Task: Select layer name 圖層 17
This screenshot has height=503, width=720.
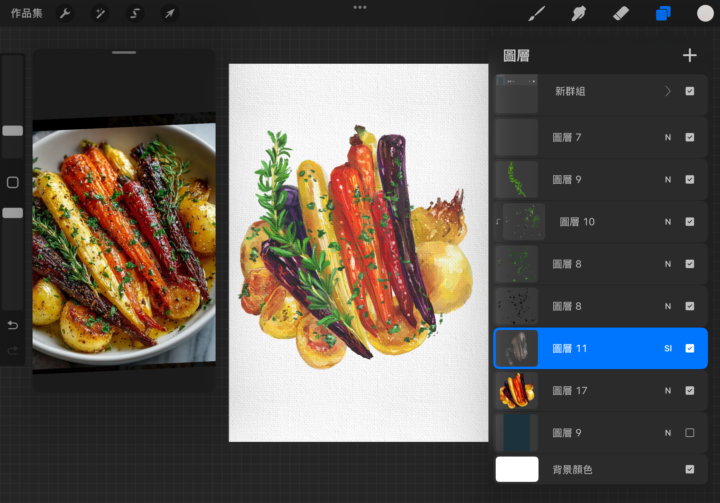Action: 569,391
